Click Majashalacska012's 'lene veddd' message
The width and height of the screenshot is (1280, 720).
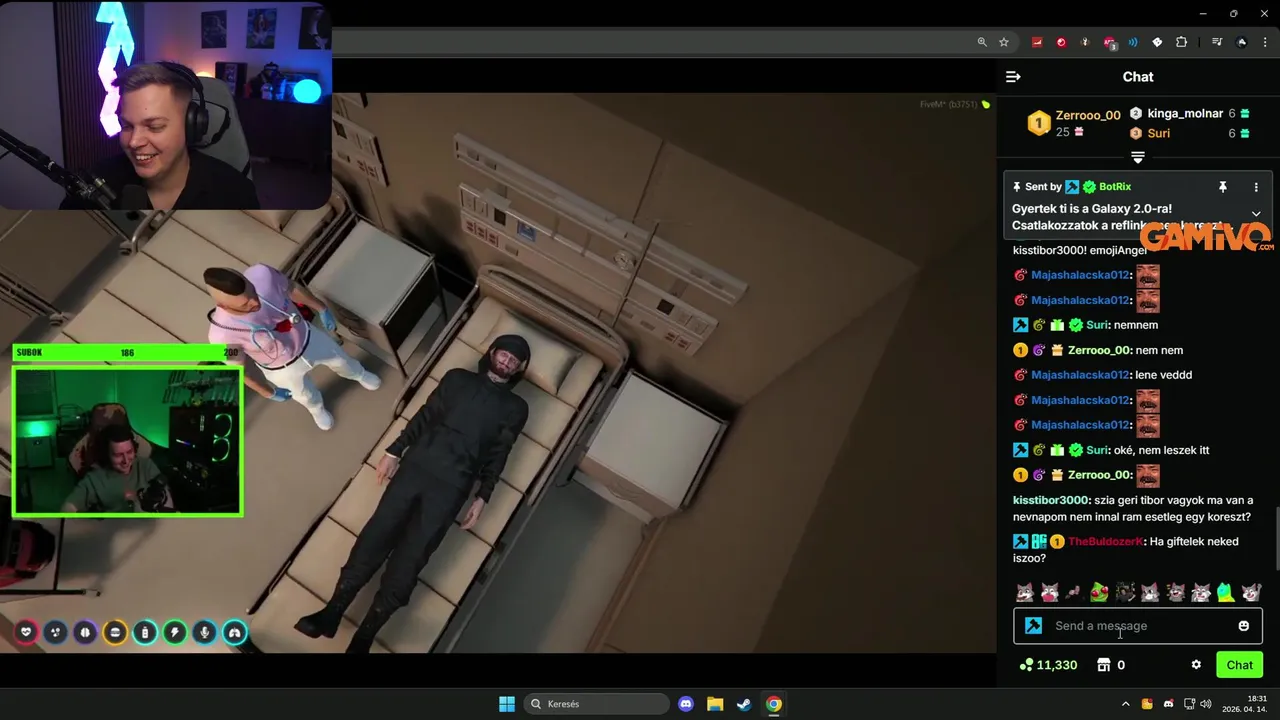click(1163, 375)
